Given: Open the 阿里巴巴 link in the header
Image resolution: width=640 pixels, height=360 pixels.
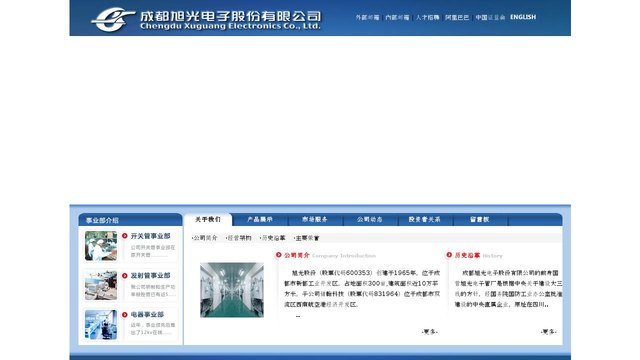Looking at the screenshot, I should click(457, 17).
